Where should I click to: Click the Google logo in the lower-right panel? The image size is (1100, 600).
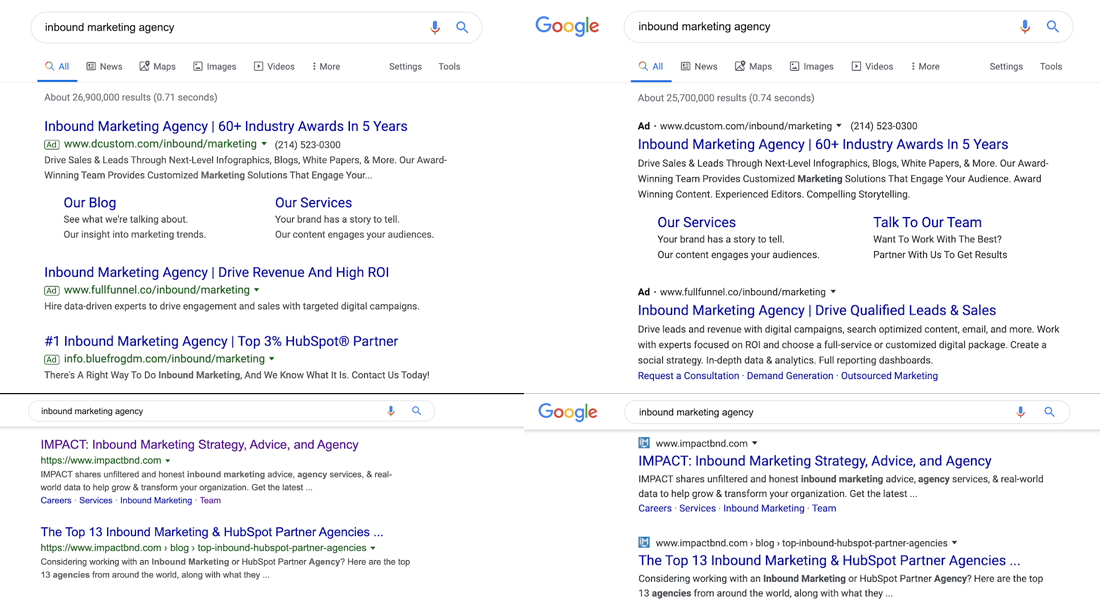pyautogui.click(x=568, y=412)
